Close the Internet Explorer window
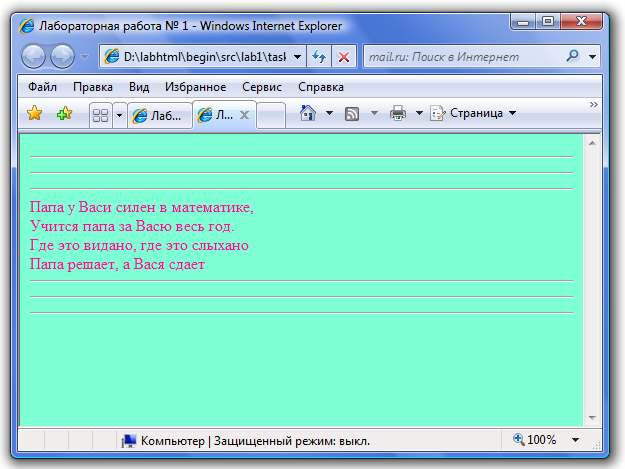The width and height of the screenshot is (625, 469). click(x=582, y=22)
